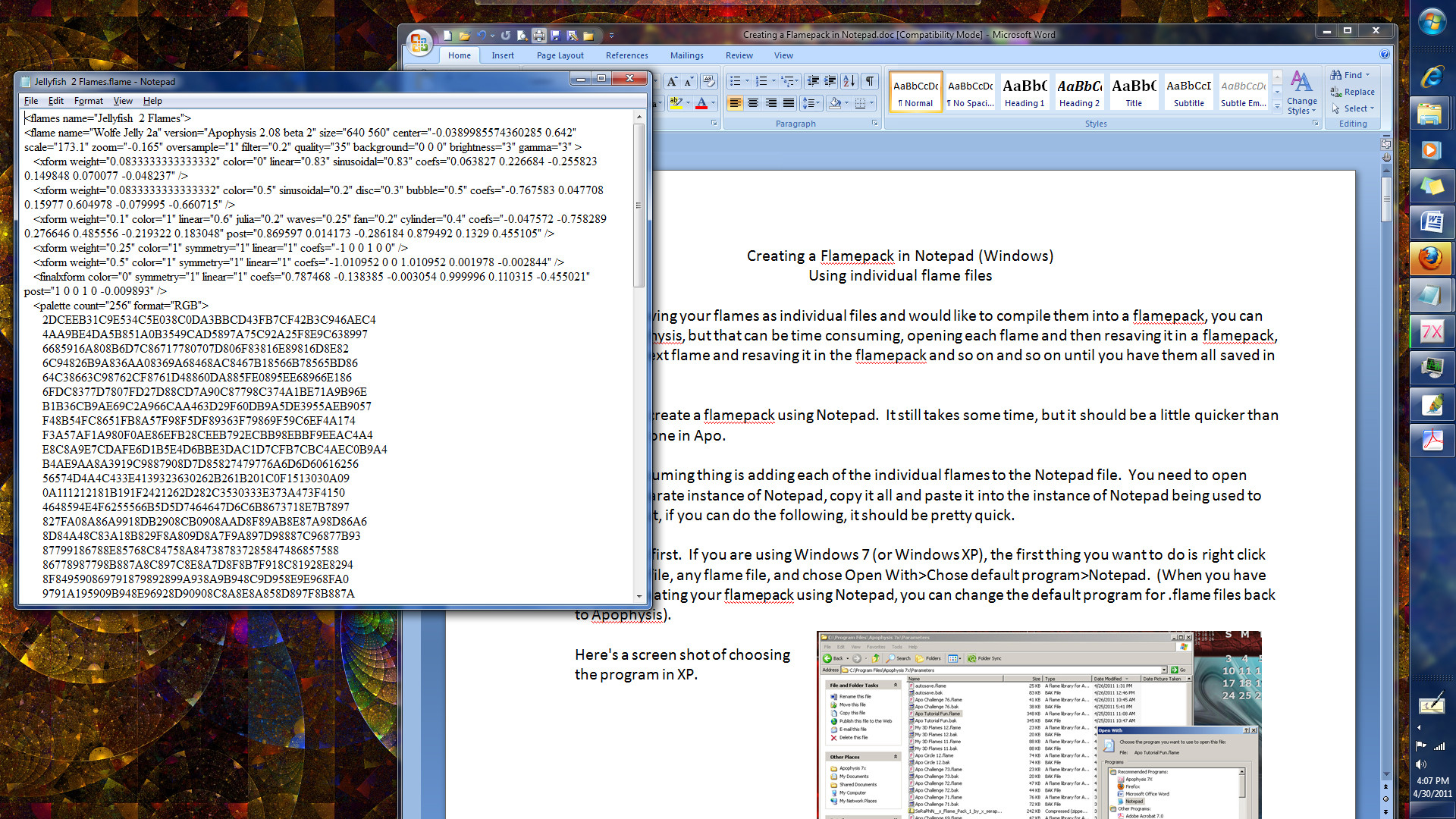Open Page Layout tab
1456x819 pixels.
coord(560,55)
